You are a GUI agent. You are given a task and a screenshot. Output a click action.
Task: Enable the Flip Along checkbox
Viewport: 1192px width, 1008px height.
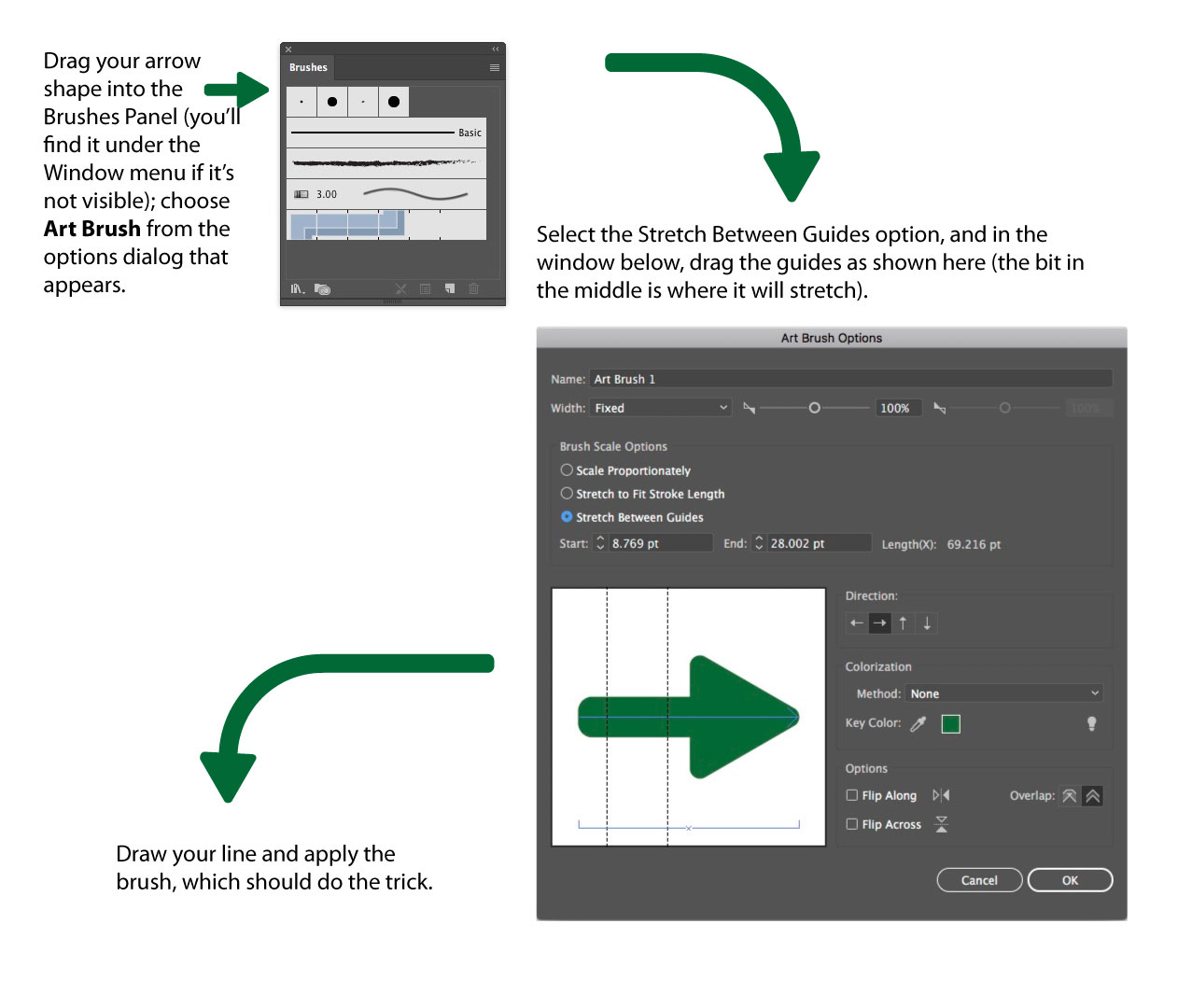point(851,795)
